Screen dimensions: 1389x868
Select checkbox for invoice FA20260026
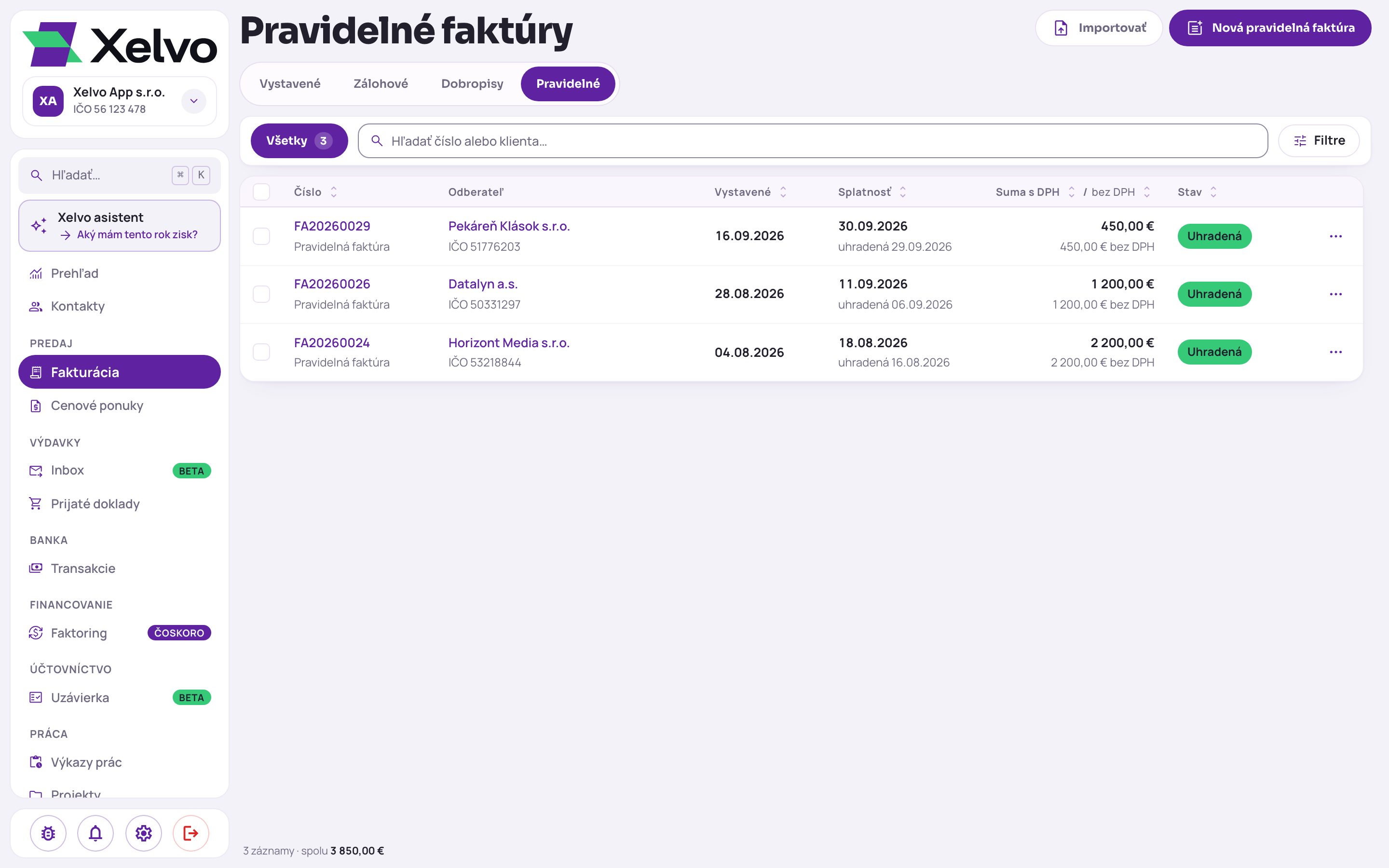click(x=261, y=294)
